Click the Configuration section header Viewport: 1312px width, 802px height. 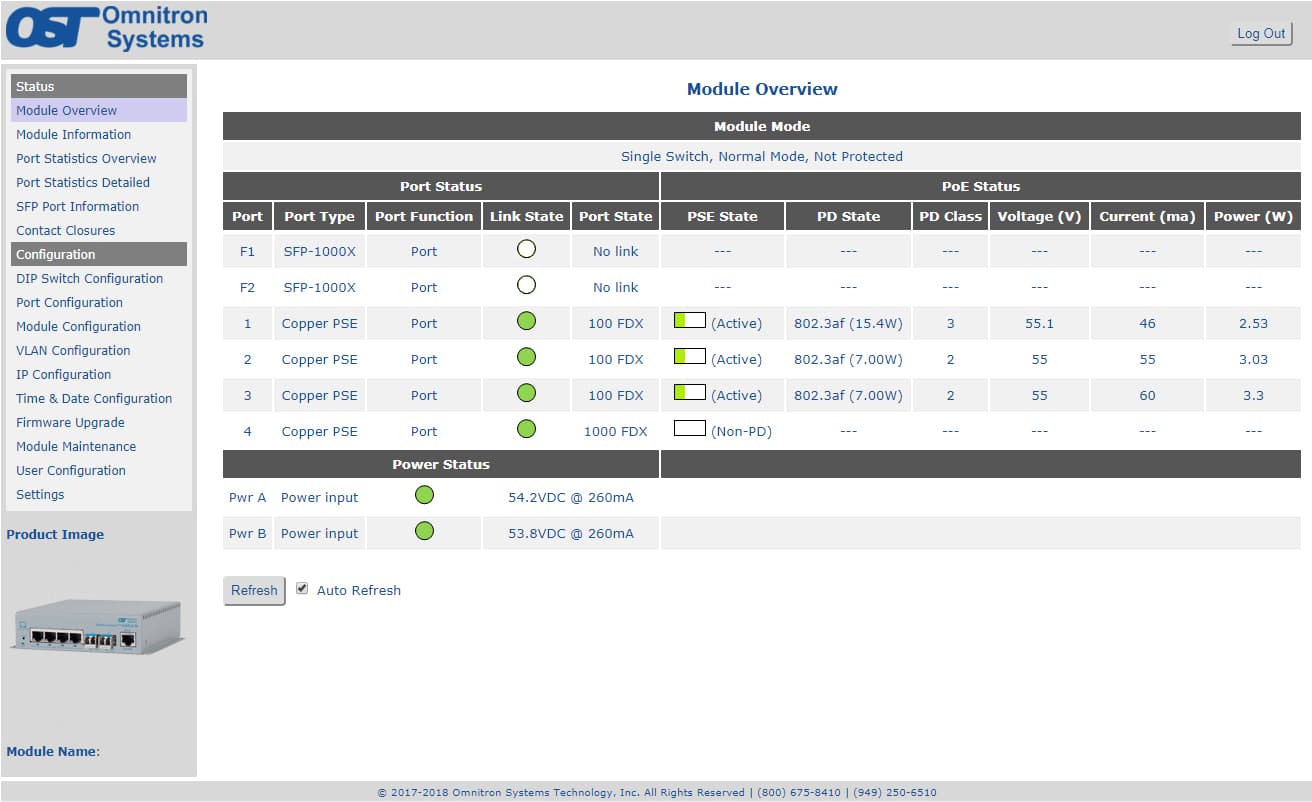tap(99, 254)
